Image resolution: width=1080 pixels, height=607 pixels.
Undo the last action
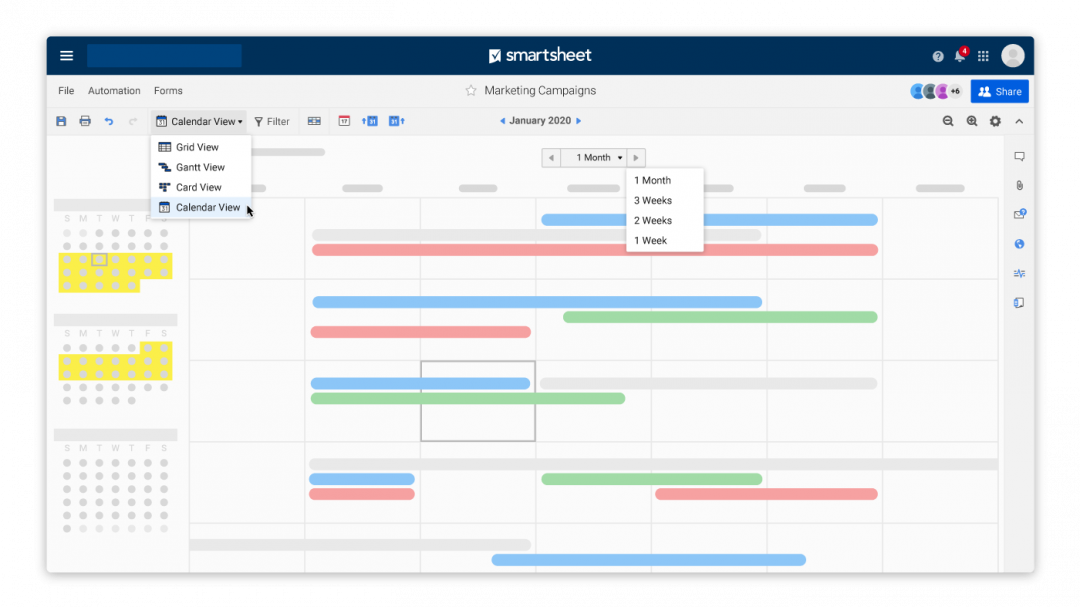pos(109,120)
